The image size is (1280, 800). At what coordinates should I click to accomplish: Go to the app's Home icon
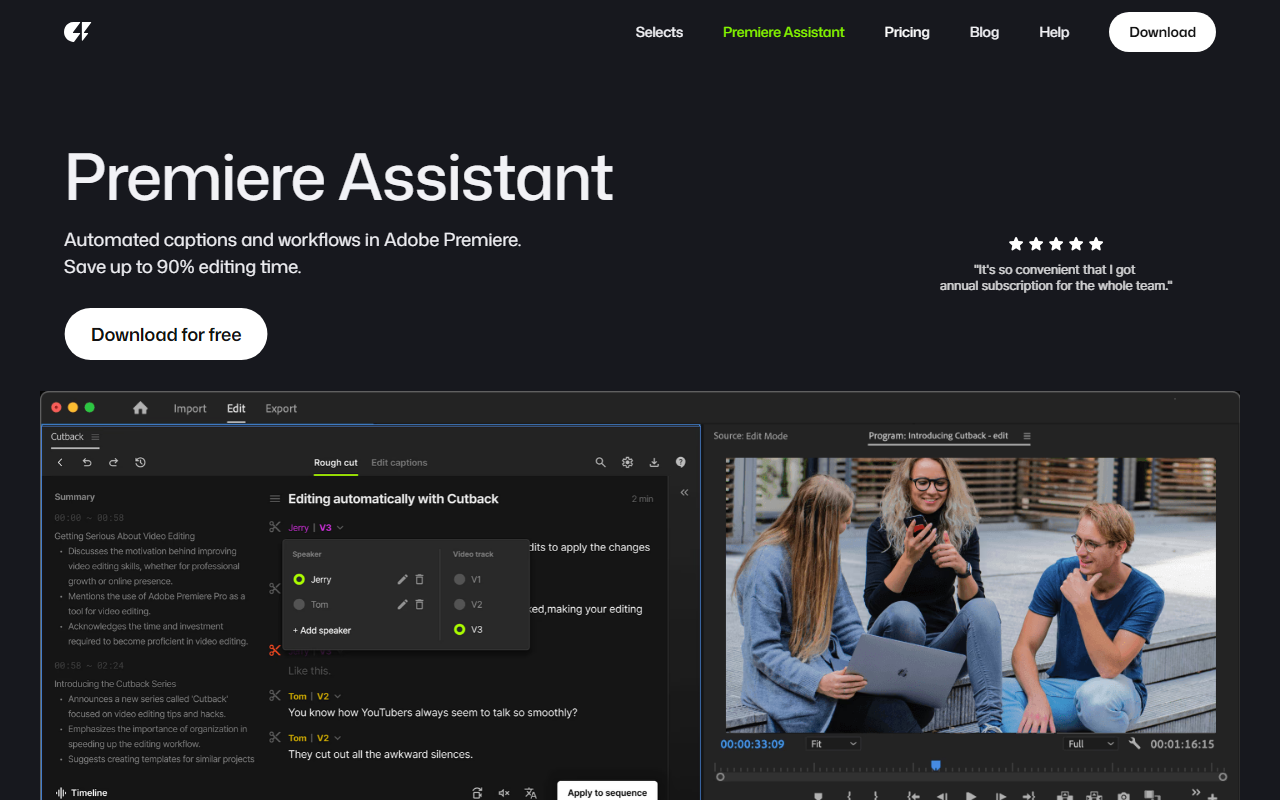[x=140, y=408]
